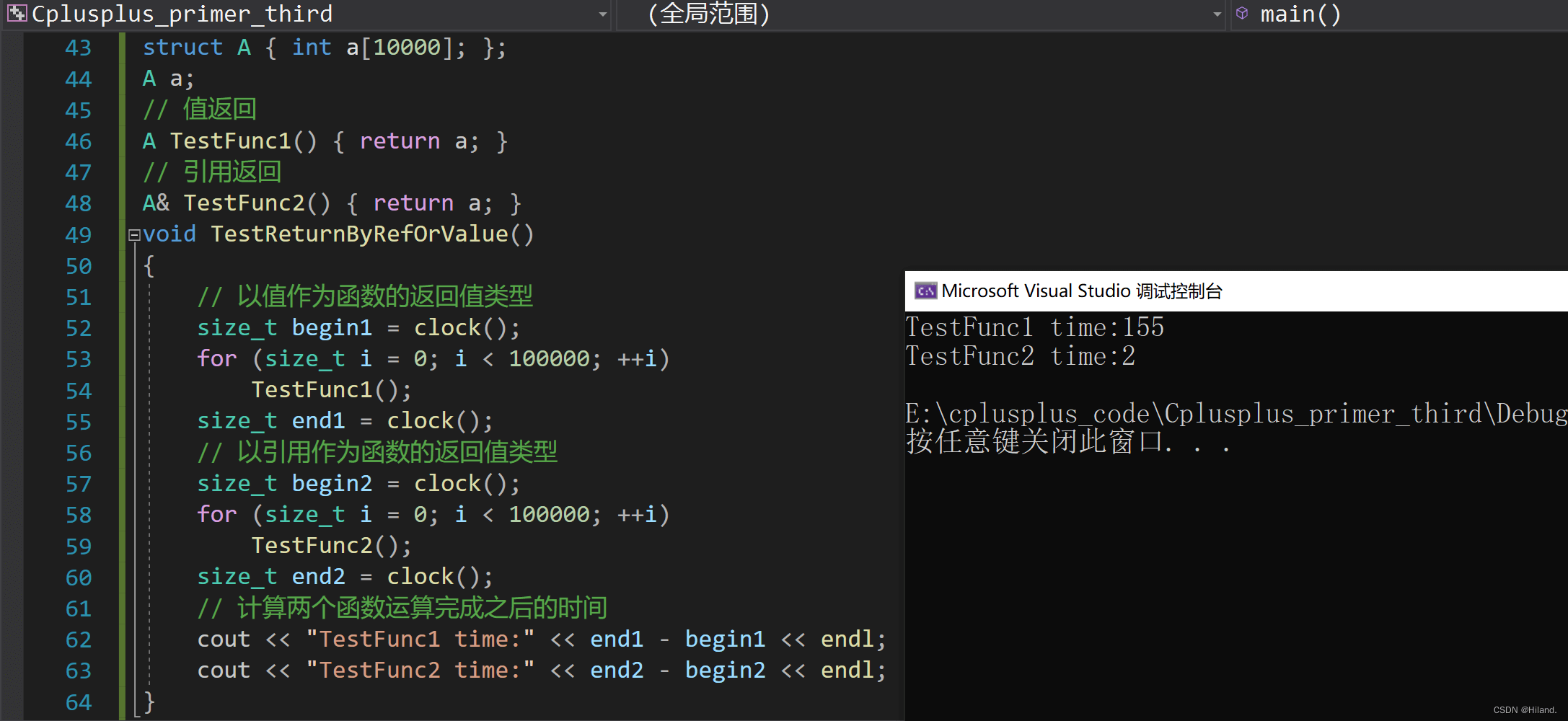The width and height of the screenshot is (1568, 721).
Task: Click the cube icon beside main()
Action: click(x=1242, y=14)
